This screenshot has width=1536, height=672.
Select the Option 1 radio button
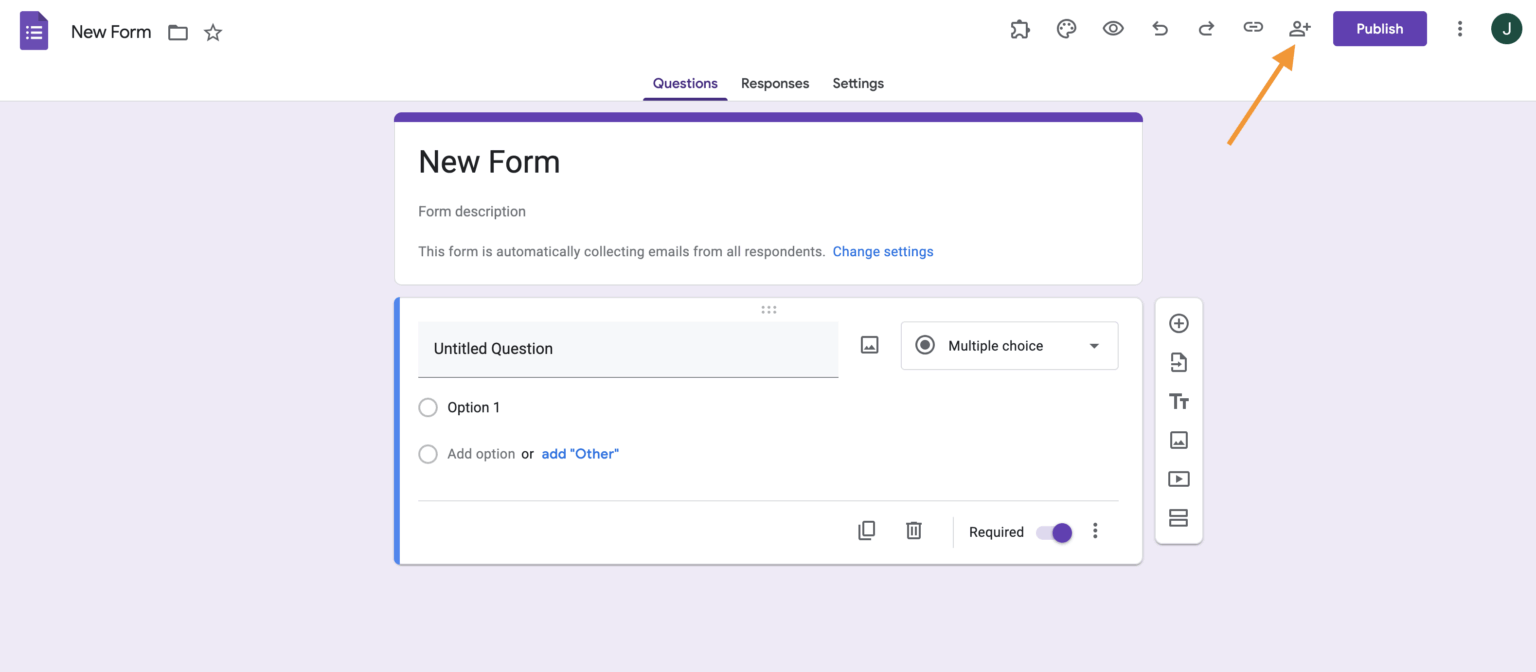tap(428, 407)
